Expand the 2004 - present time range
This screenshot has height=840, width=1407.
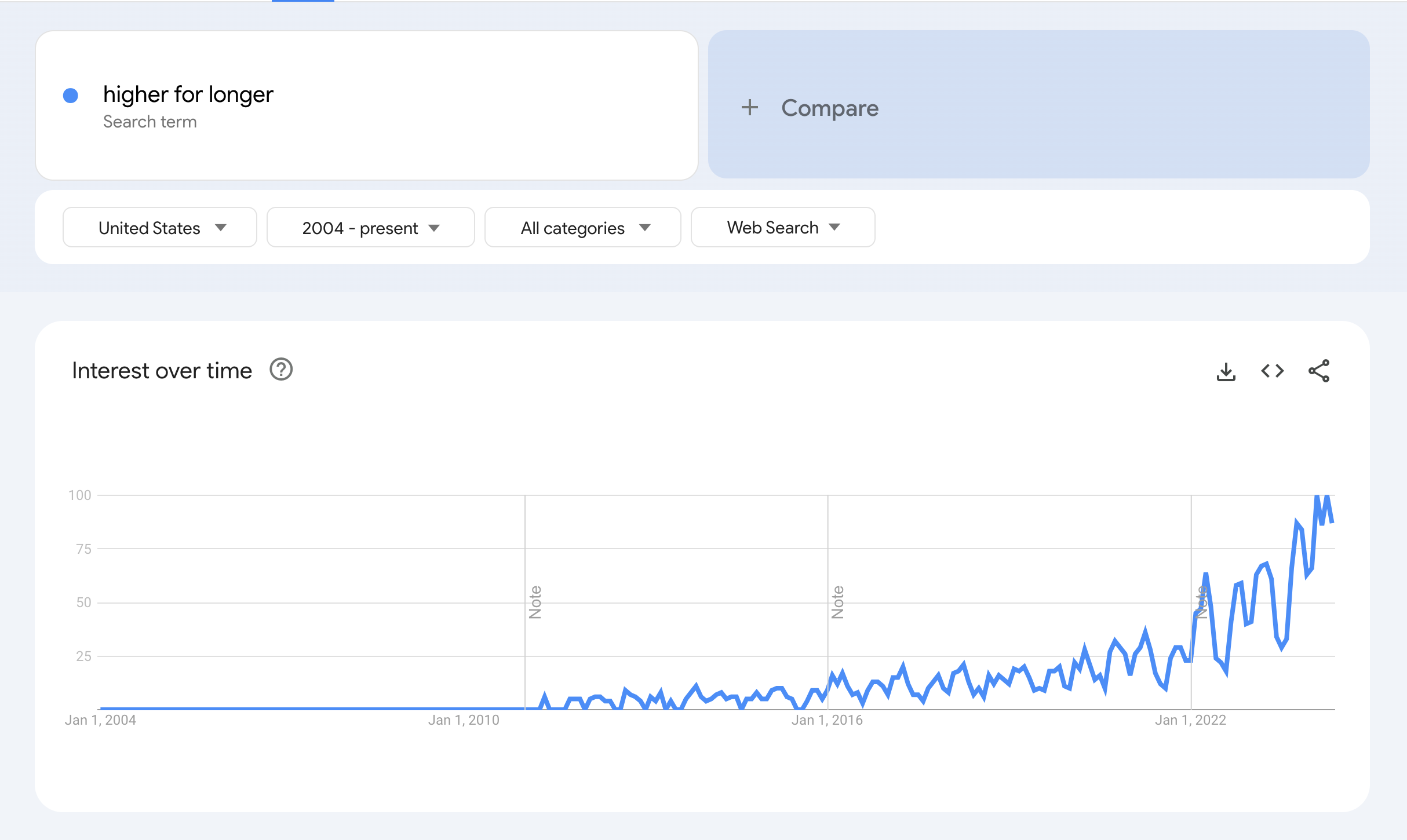(370, 228)
